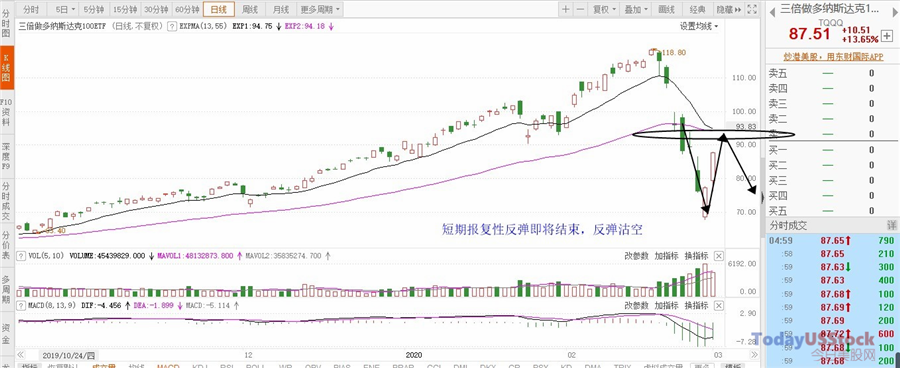This screenshot has width=900, height=368.
Task: Open help icon next to MACD indicator
Action: click(21, 305)
